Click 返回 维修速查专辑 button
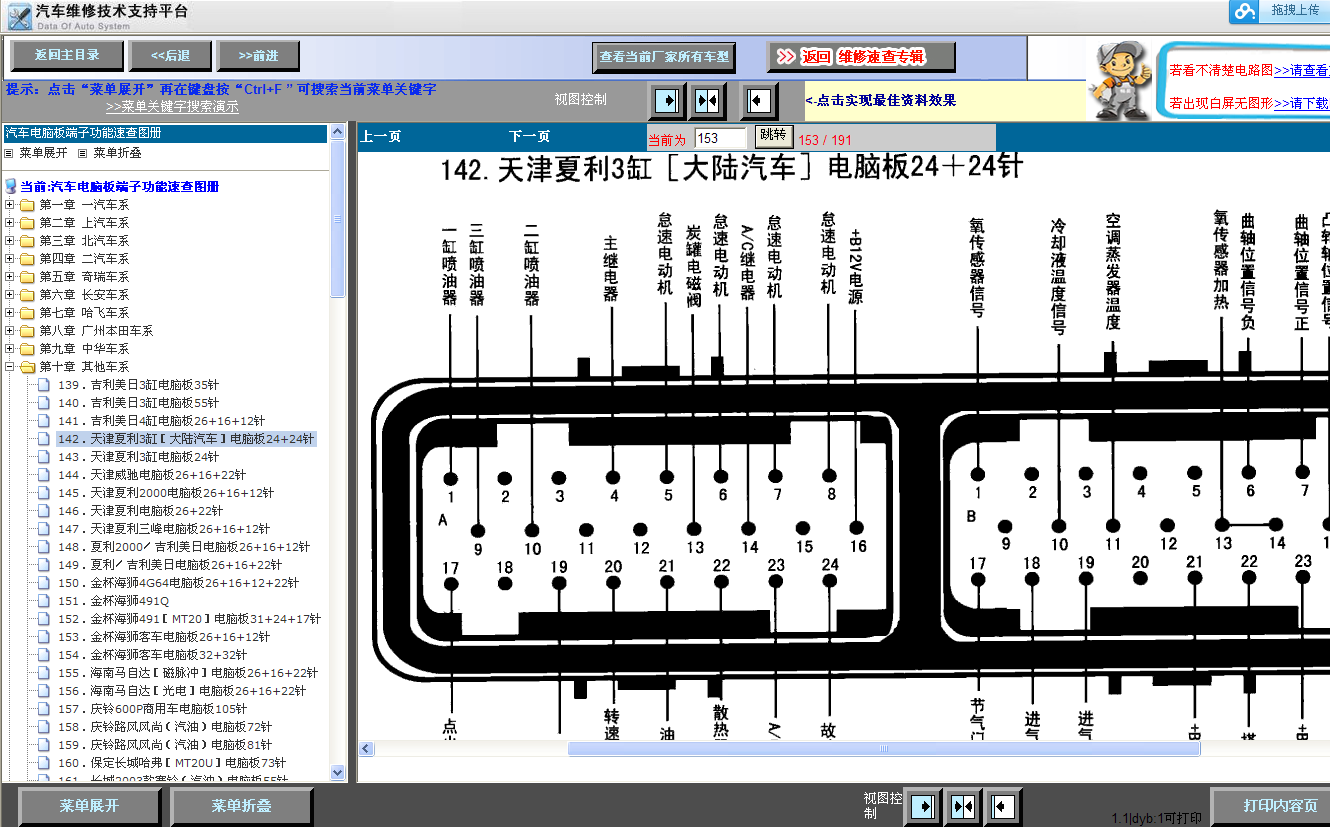The image size is (1330, 827). click(x=862, y=57)
